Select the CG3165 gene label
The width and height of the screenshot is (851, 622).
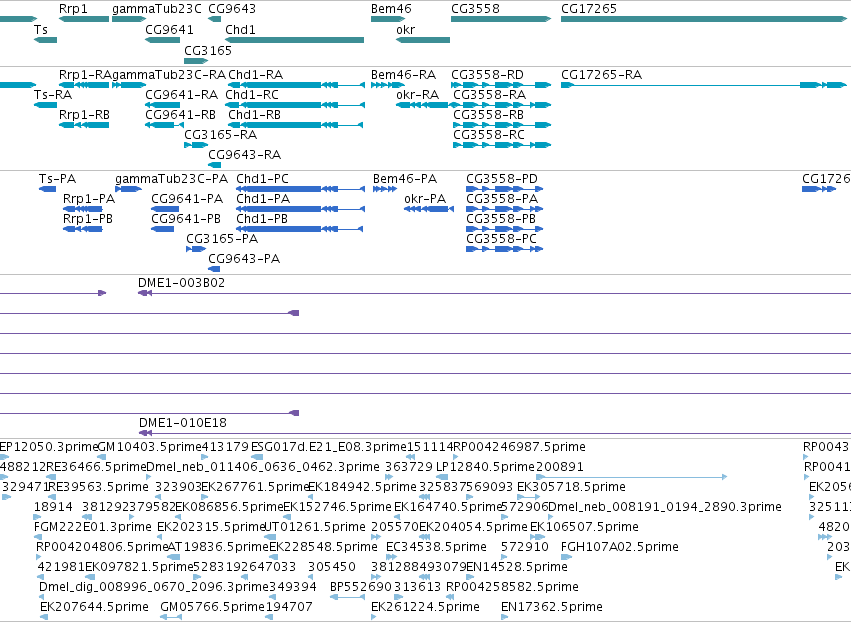208,50
